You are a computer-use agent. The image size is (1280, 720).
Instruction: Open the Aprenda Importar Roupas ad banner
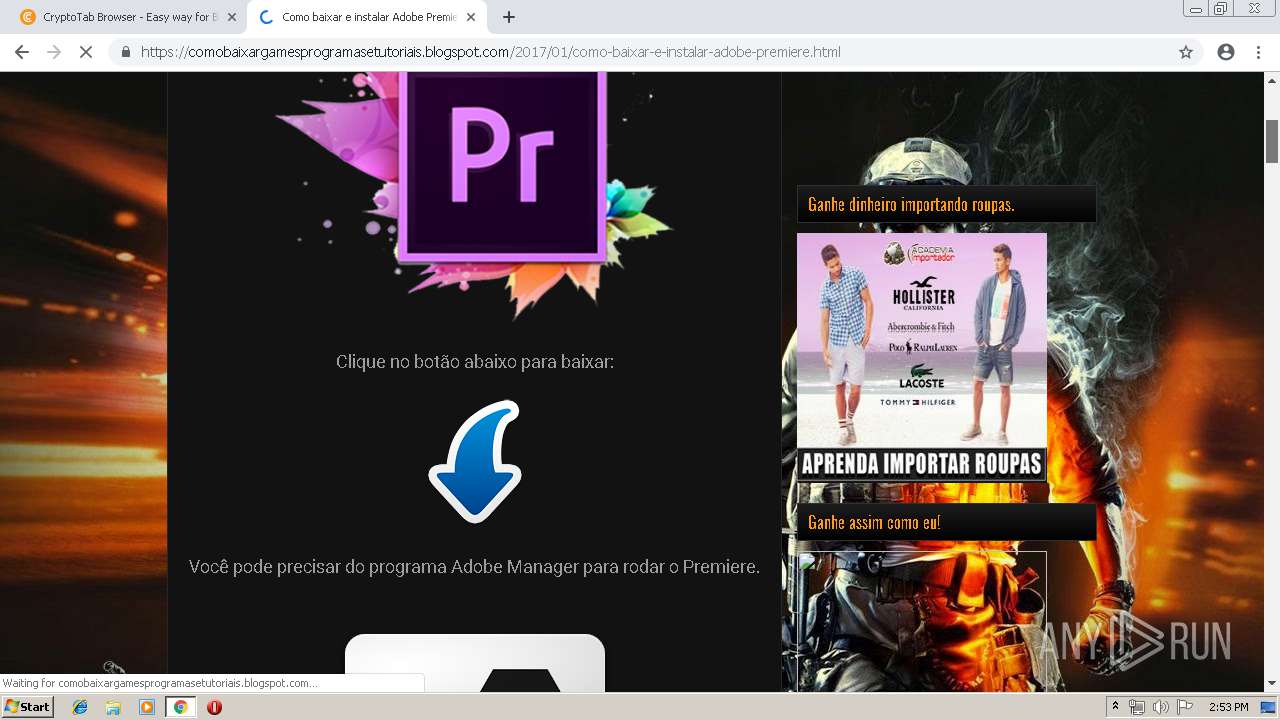coord(922,357)
